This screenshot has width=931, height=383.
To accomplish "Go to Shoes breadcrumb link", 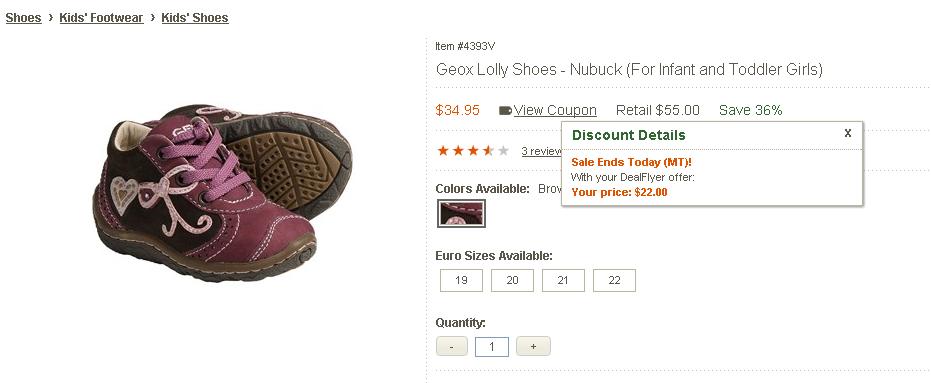I will (x=24, y=18).
